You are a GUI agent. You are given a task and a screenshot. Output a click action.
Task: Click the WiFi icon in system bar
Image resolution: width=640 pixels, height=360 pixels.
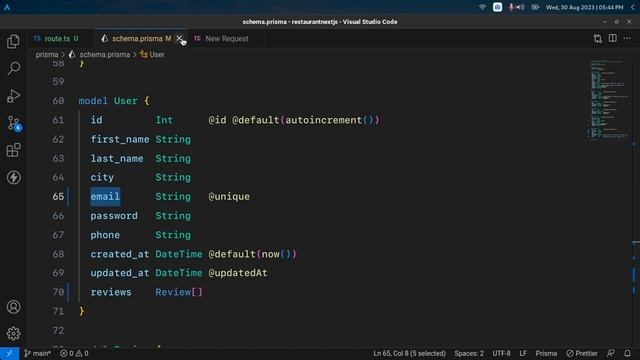point(482,7)
